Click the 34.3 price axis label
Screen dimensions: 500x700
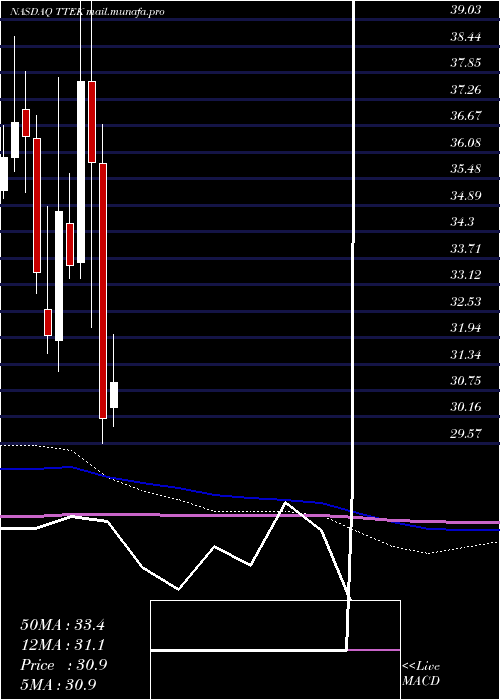[x=462, y=222]
